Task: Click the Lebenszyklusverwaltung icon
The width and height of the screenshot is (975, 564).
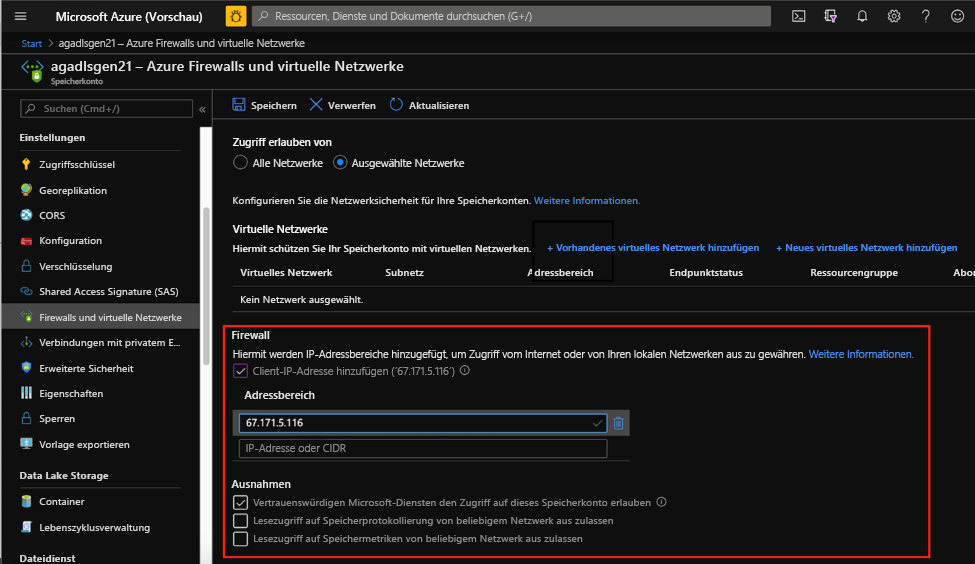Action: tap(26, 527)
